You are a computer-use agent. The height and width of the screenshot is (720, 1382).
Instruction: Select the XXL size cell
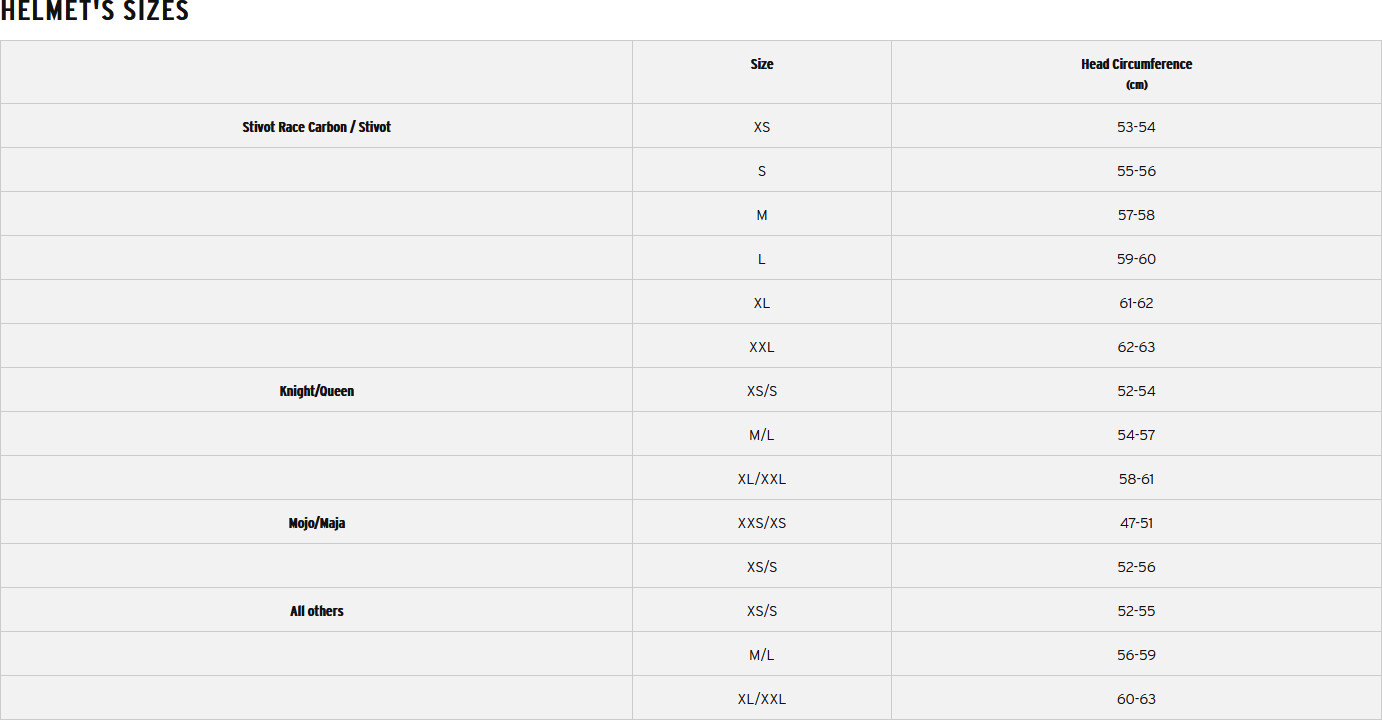(762, 347)
